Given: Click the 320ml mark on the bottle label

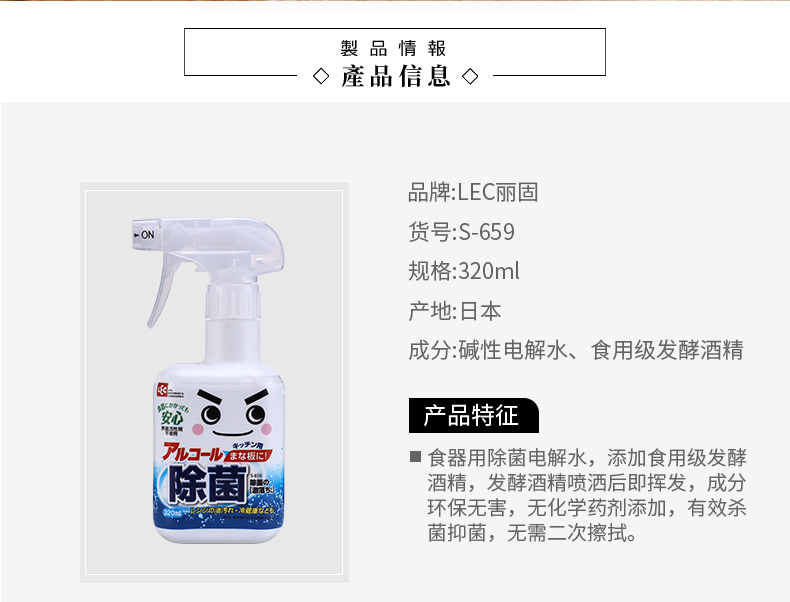Looking at the screenshot, I should (x=172, y=513).
